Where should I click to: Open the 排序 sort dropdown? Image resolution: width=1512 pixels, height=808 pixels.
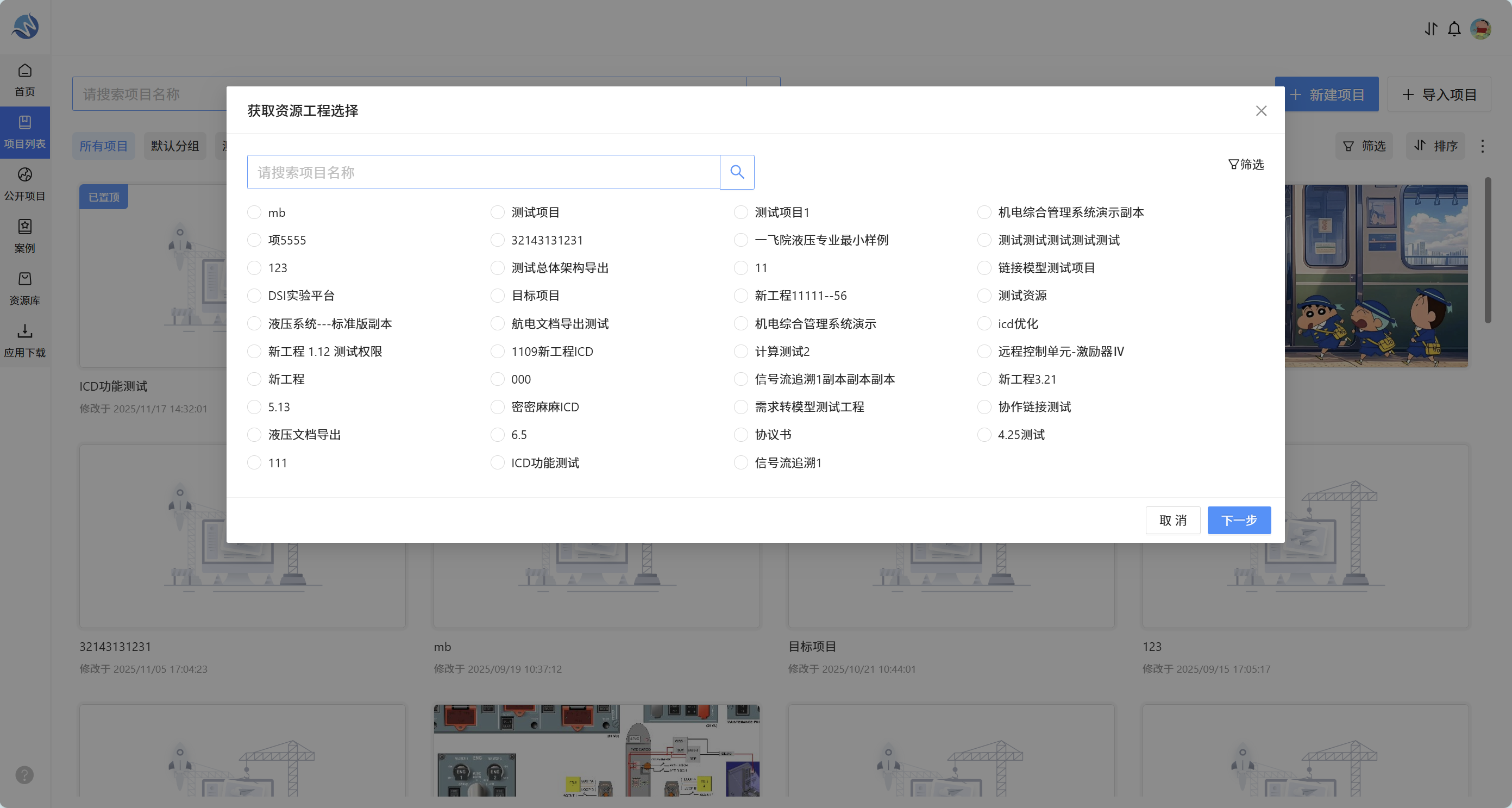(x=1436, y=146)
